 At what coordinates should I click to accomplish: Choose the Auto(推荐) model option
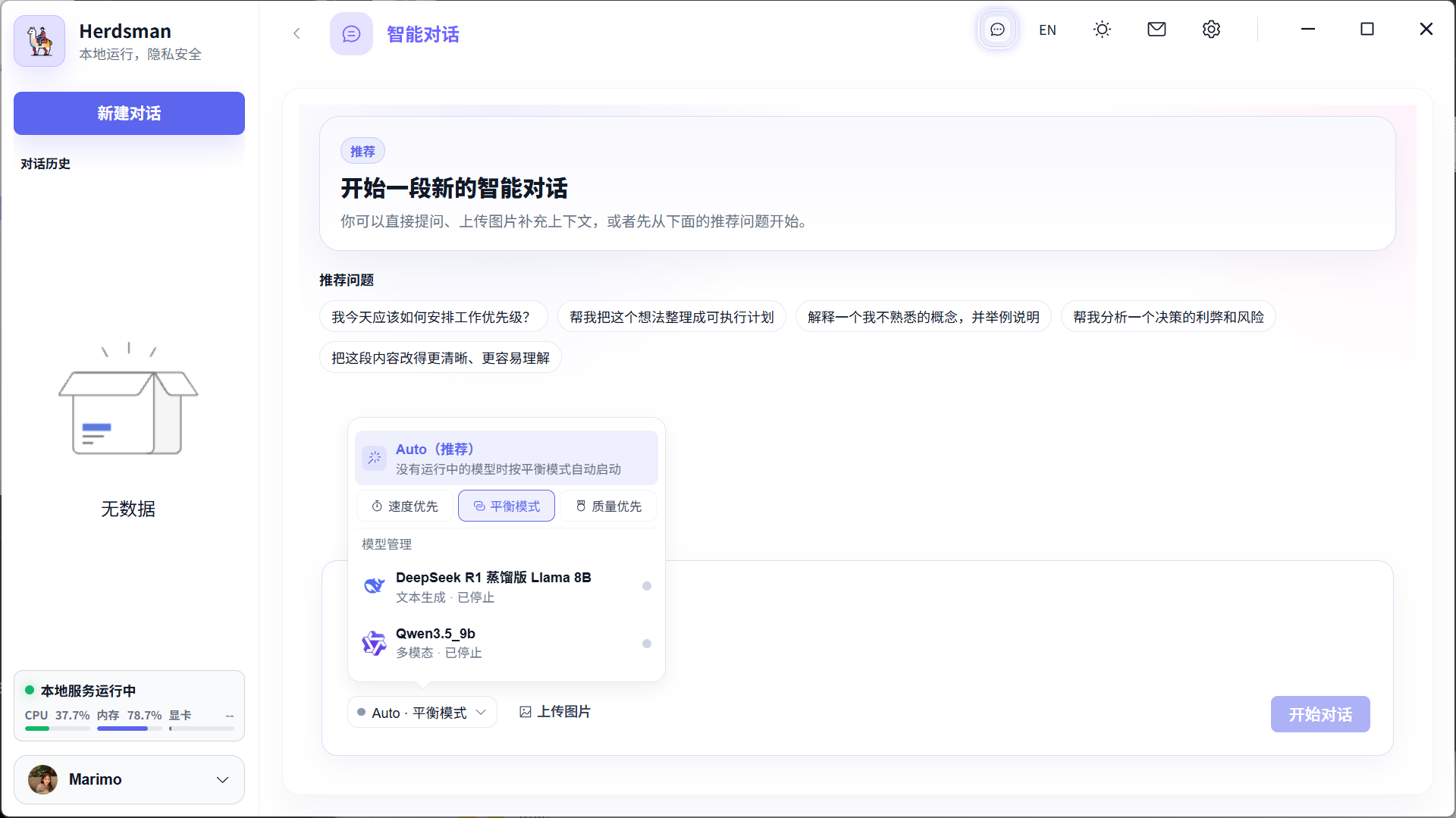coord(506,458)
